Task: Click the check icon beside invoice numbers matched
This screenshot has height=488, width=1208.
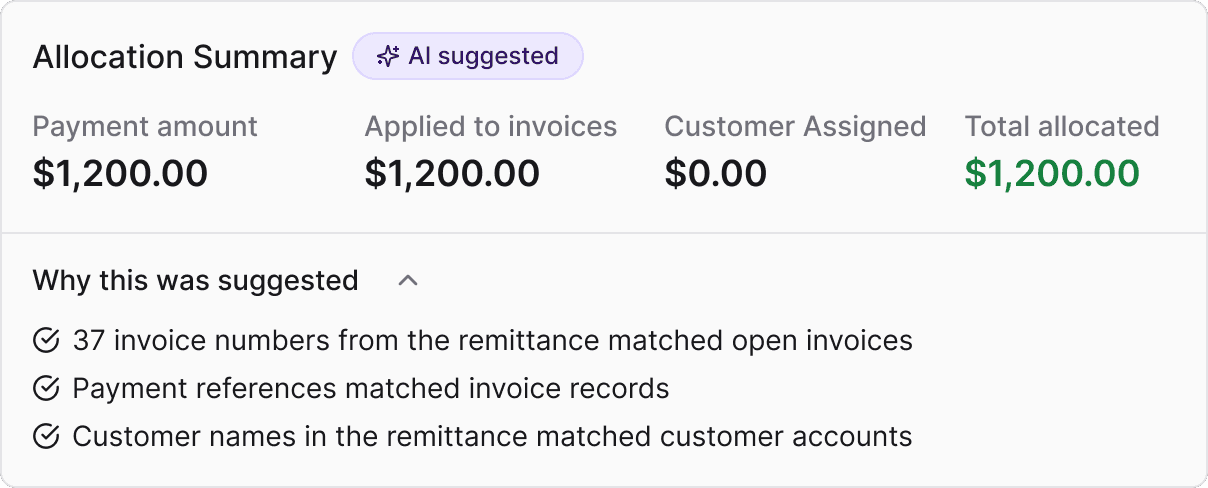Action: 46,341
